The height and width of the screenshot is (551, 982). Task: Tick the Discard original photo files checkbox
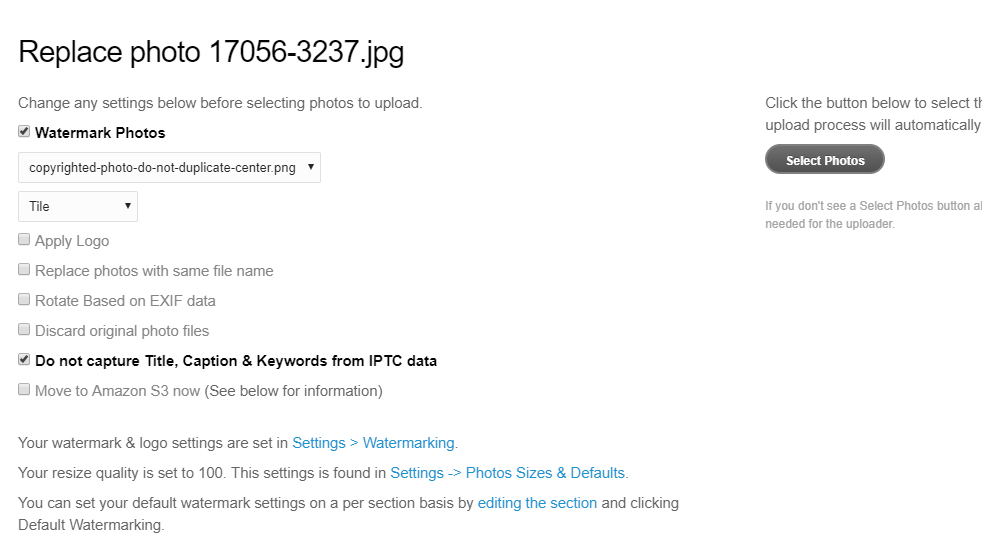click(24, 330)
